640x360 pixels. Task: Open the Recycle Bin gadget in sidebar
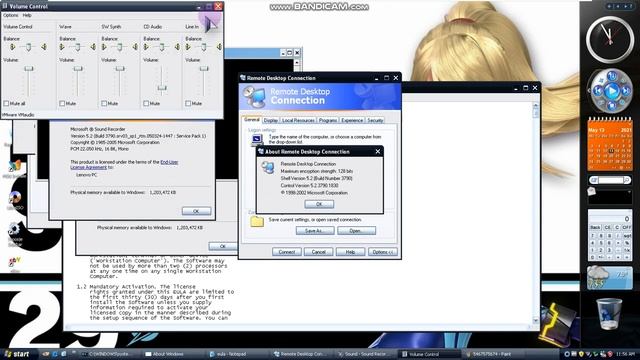coord(609,314)
